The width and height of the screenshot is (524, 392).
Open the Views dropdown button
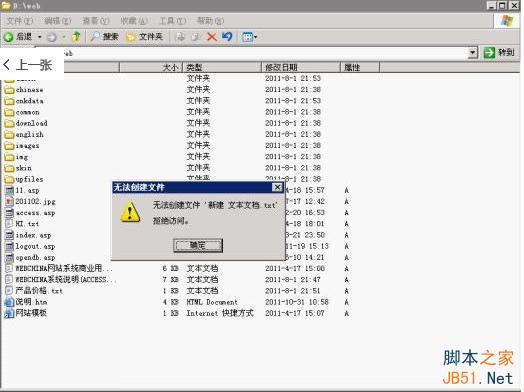pyautogui.click(x=249, y=37)
